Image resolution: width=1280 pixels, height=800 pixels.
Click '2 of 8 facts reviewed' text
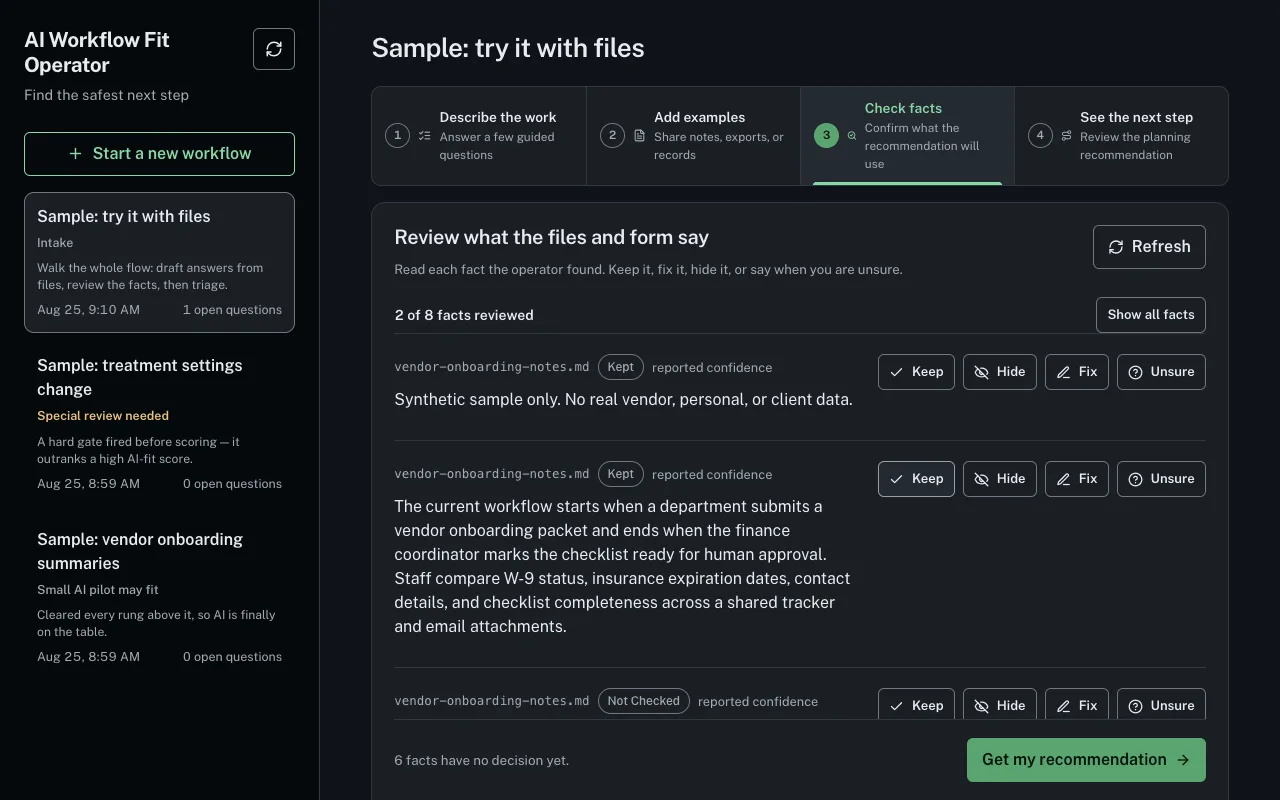(464, 315)
